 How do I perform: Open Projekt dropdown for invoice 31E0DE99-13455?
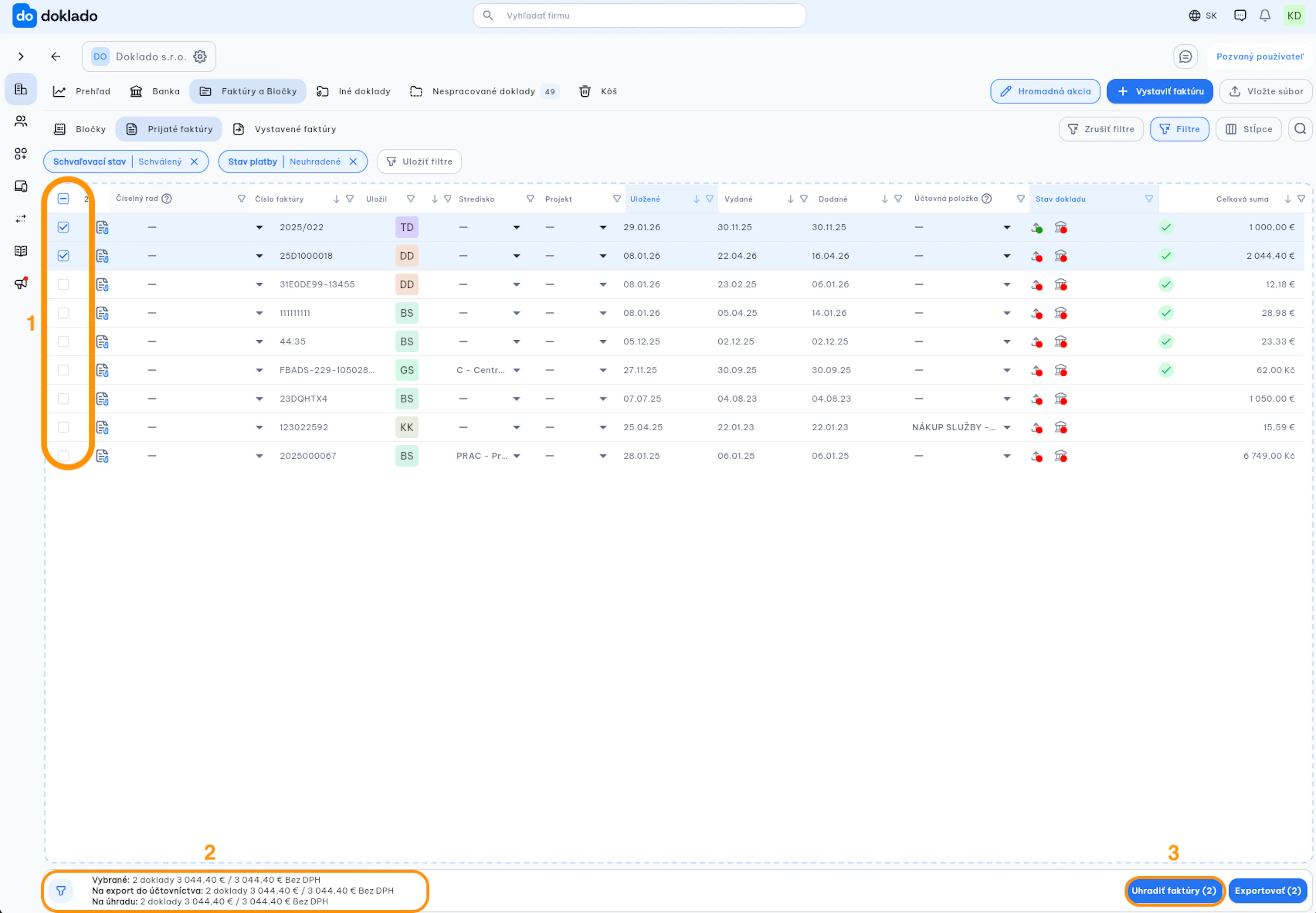[603, 285]
